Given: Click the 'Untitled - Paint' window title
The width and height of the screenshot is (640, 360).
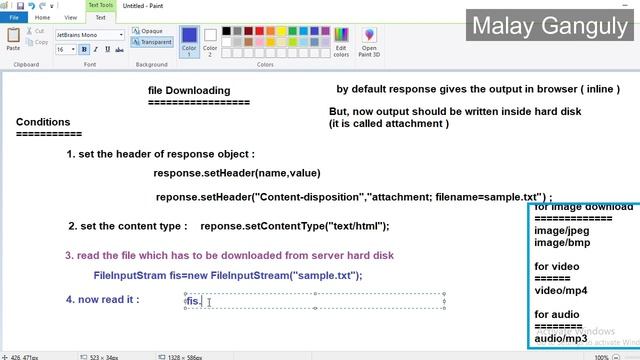Looking at the screenshot, I should tap(143, 6).
